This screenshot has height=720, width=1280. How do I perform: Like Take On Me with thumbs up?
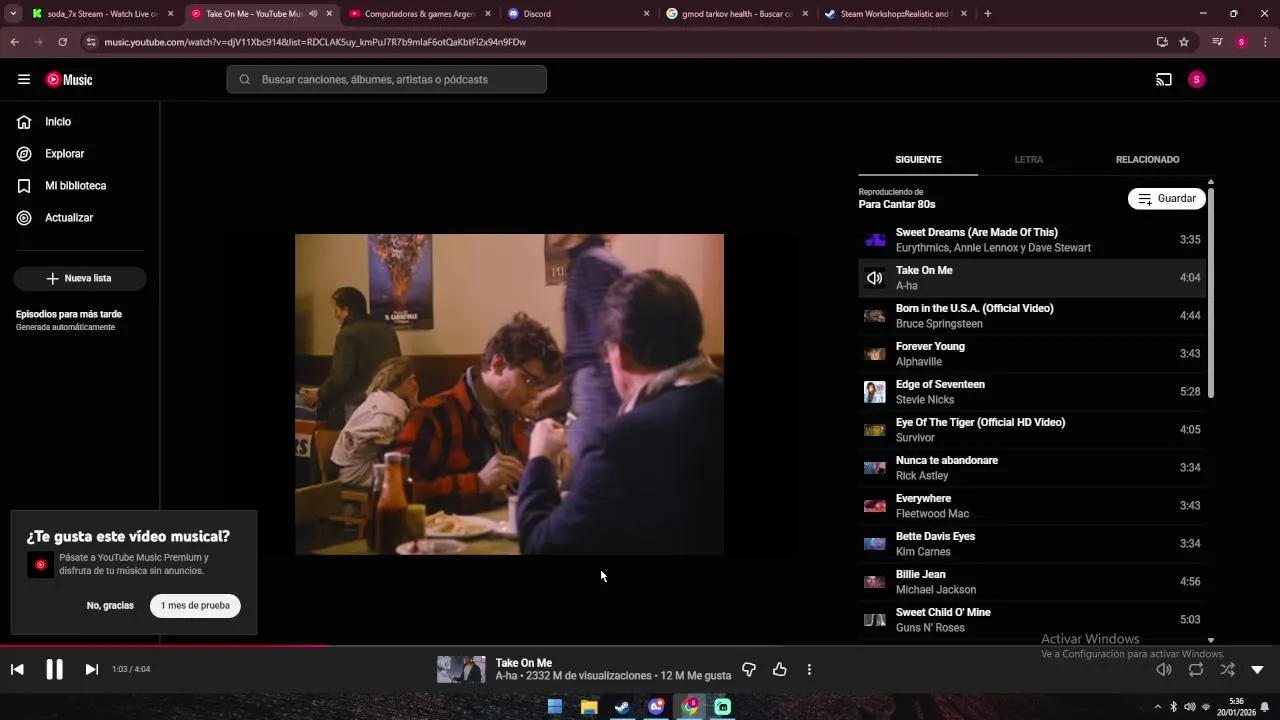coord(780,670)
